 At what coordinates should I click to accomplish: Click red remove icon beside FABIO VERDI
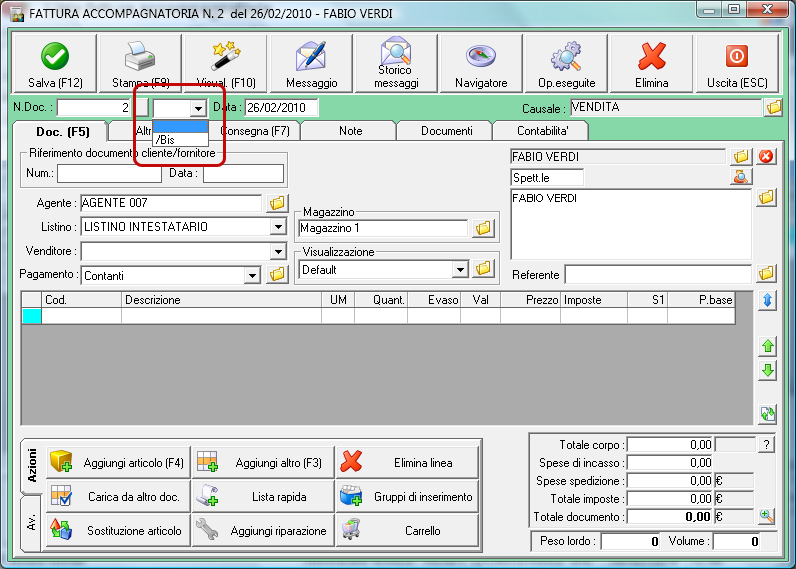[x=766, y=156]
